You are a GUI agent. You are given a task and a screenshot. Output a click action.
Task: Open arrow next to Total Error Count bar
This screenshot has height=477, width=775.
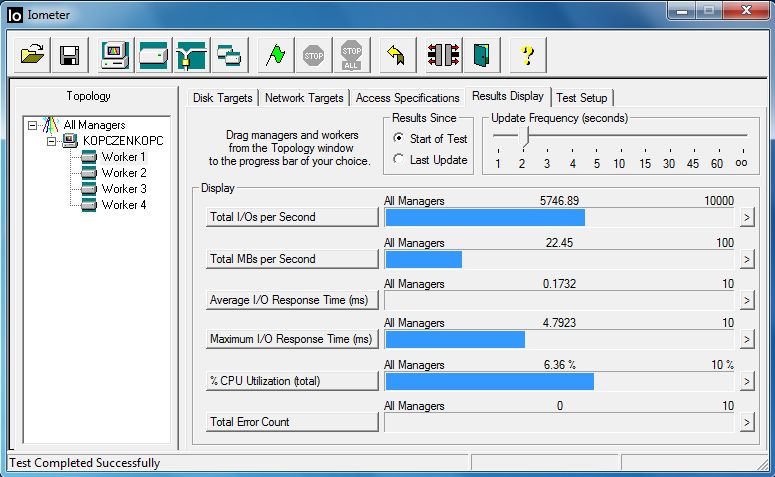[747, 422]
